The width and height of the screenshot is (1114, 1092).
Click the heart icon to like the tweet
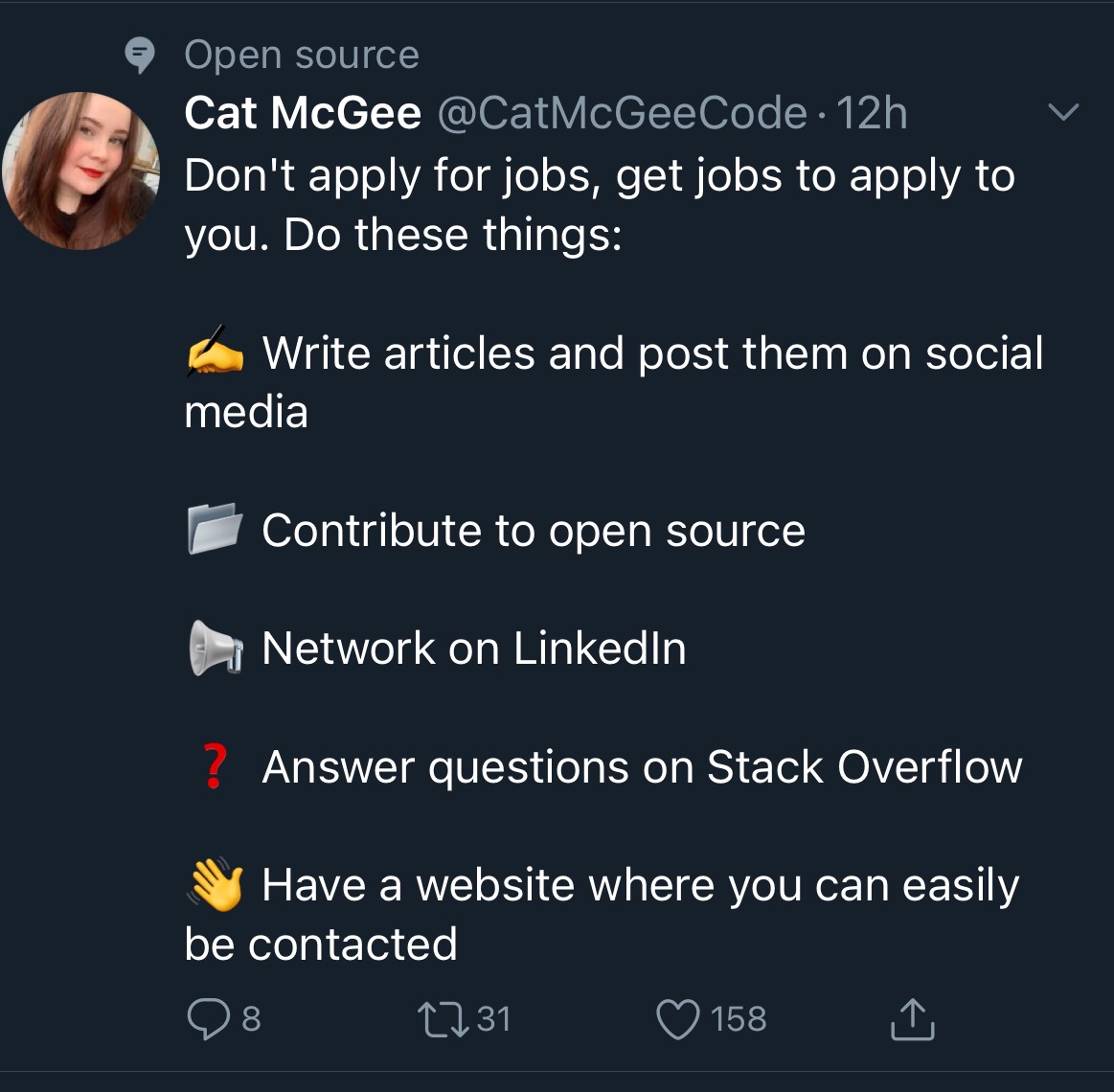coord(678,1018)
